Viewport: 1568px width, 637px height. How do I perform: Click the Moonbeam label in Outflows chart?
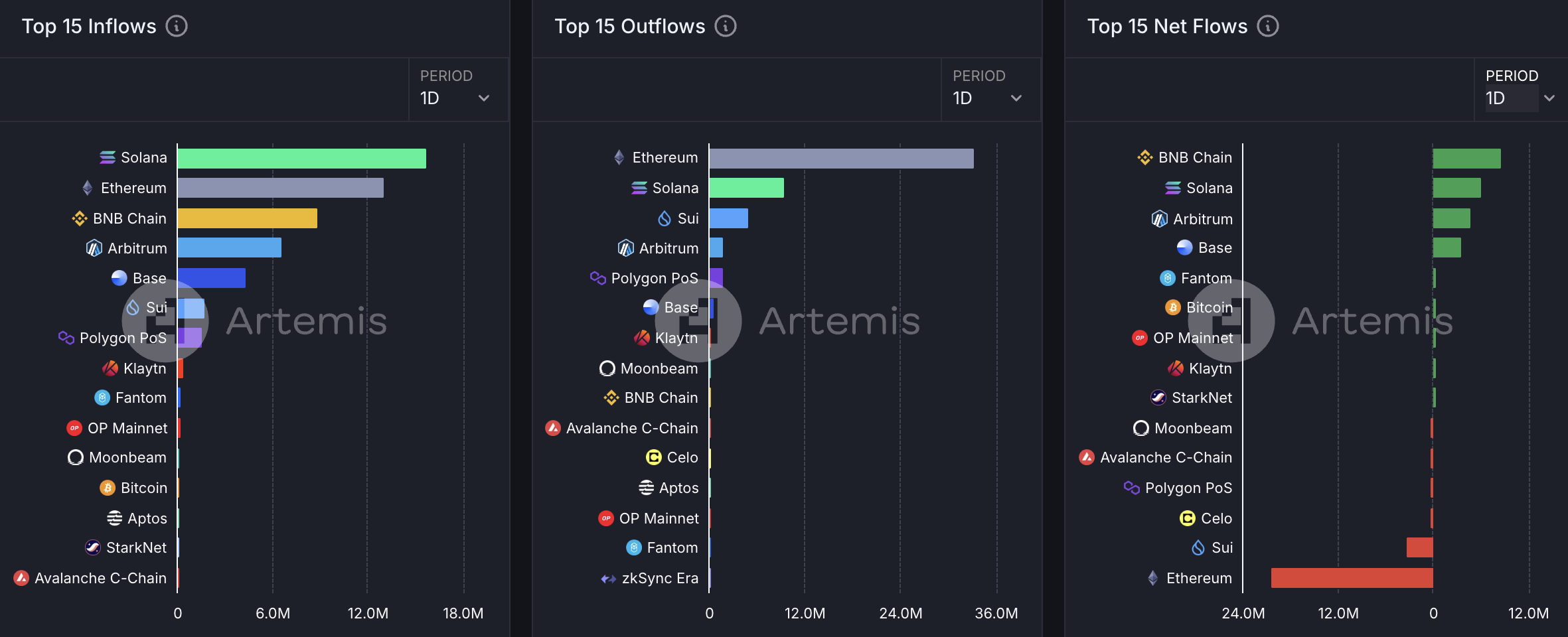coord(659,368)
